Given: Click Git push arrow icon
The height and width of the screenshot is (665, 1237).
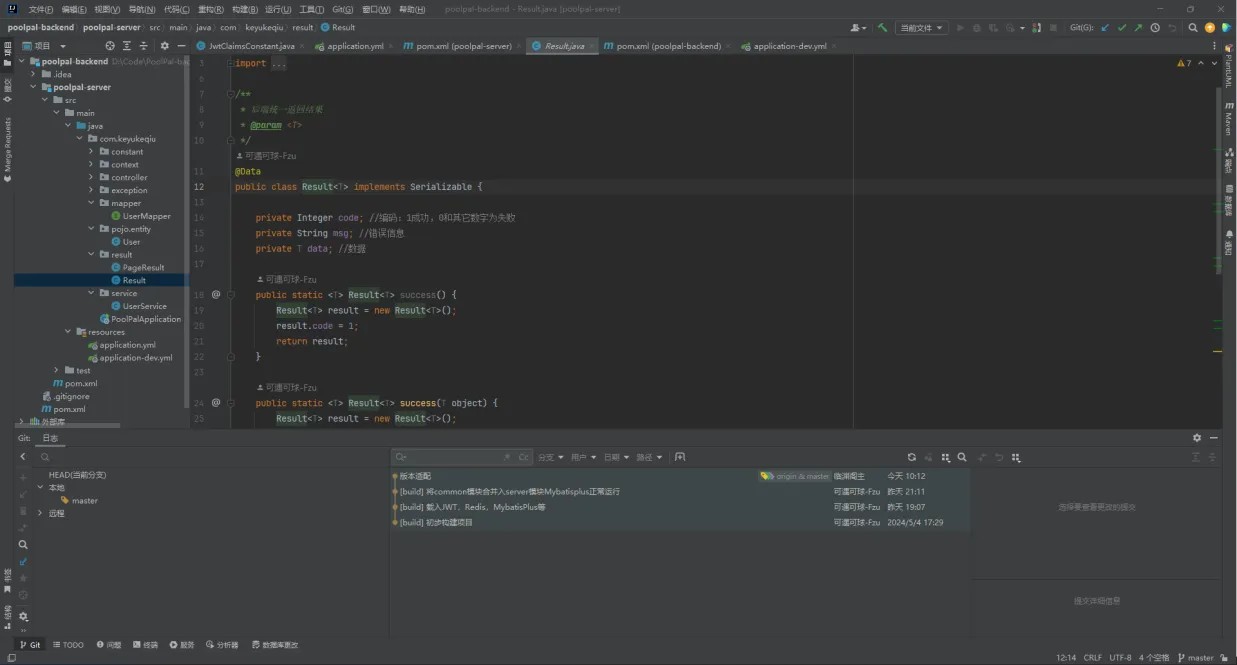Looking at the screenshot, I should click(x=1138, y=28).
